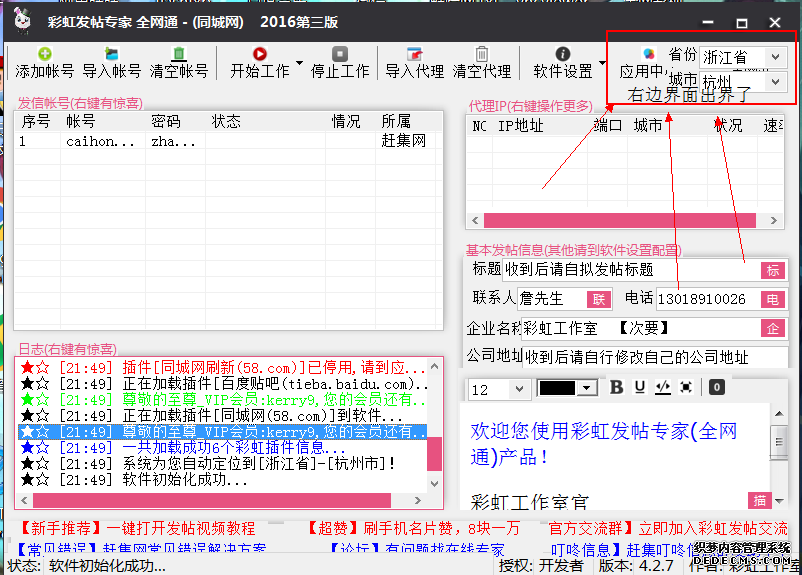Click the 清空帐号 clear accounts icon
The height and width of the screenshot is (575, 802).
pos(179,54)
